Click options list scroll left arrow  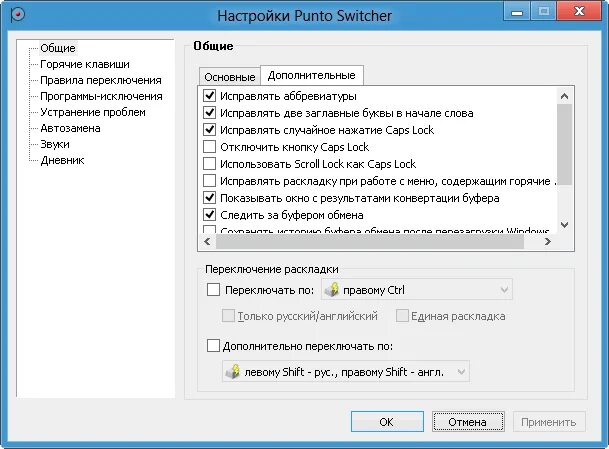click(207, 241)
